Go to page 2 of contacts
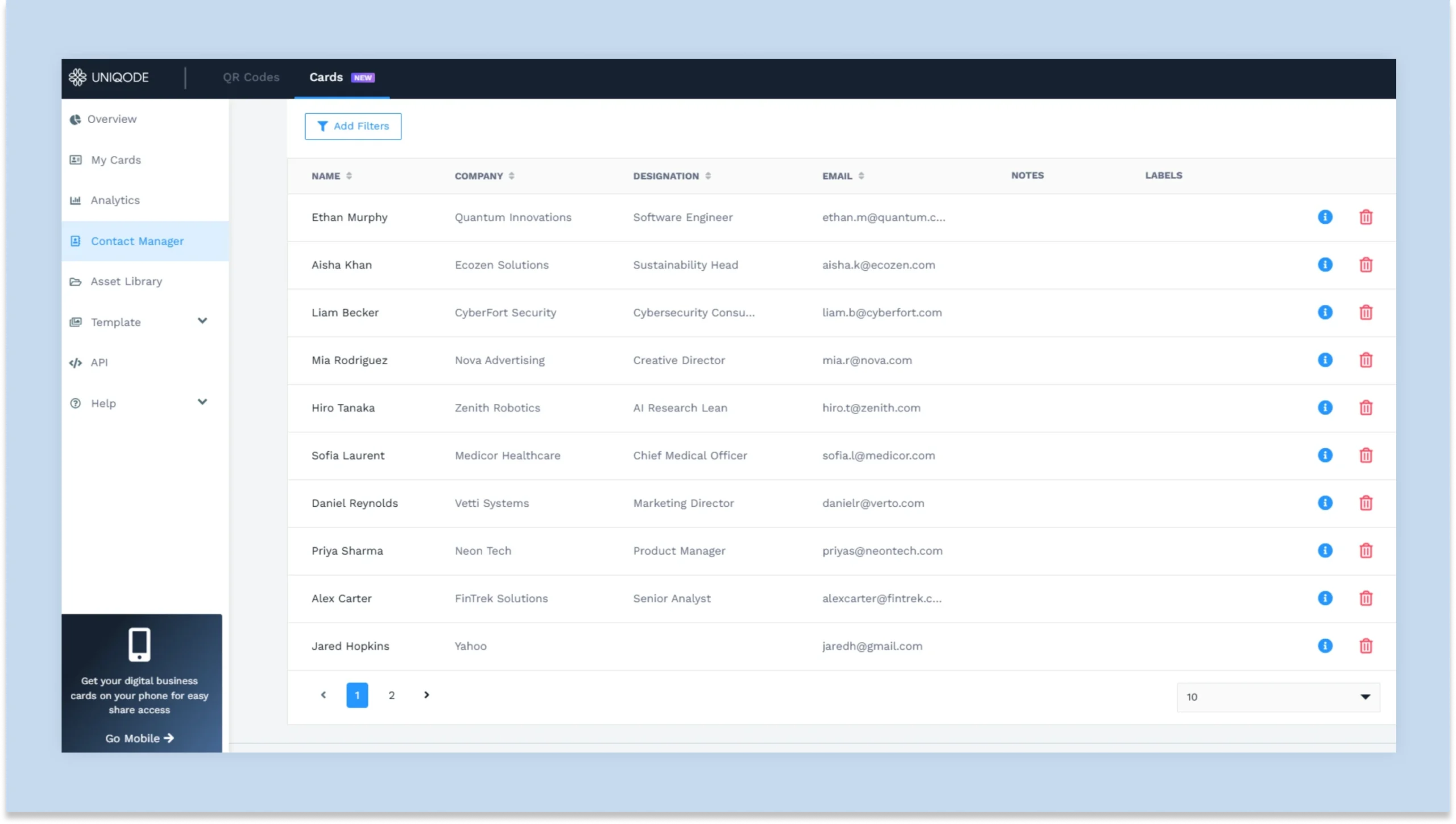The width and height of the screenshot is (1456, 824). point(391,695)
